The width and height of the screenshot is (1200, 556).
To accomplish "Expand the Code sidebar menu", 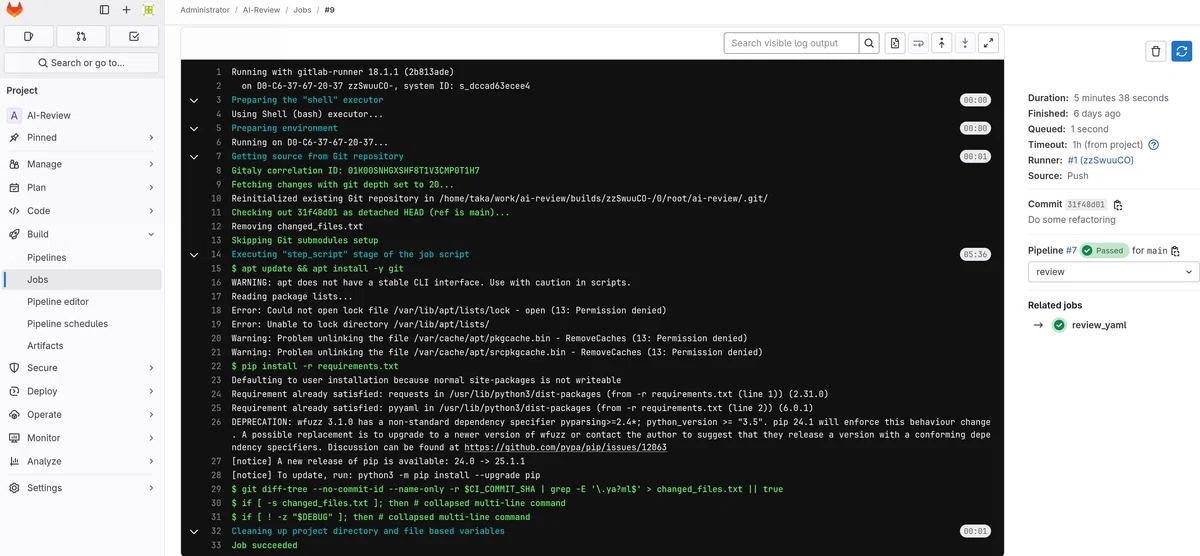I will [x=82, y=211].
